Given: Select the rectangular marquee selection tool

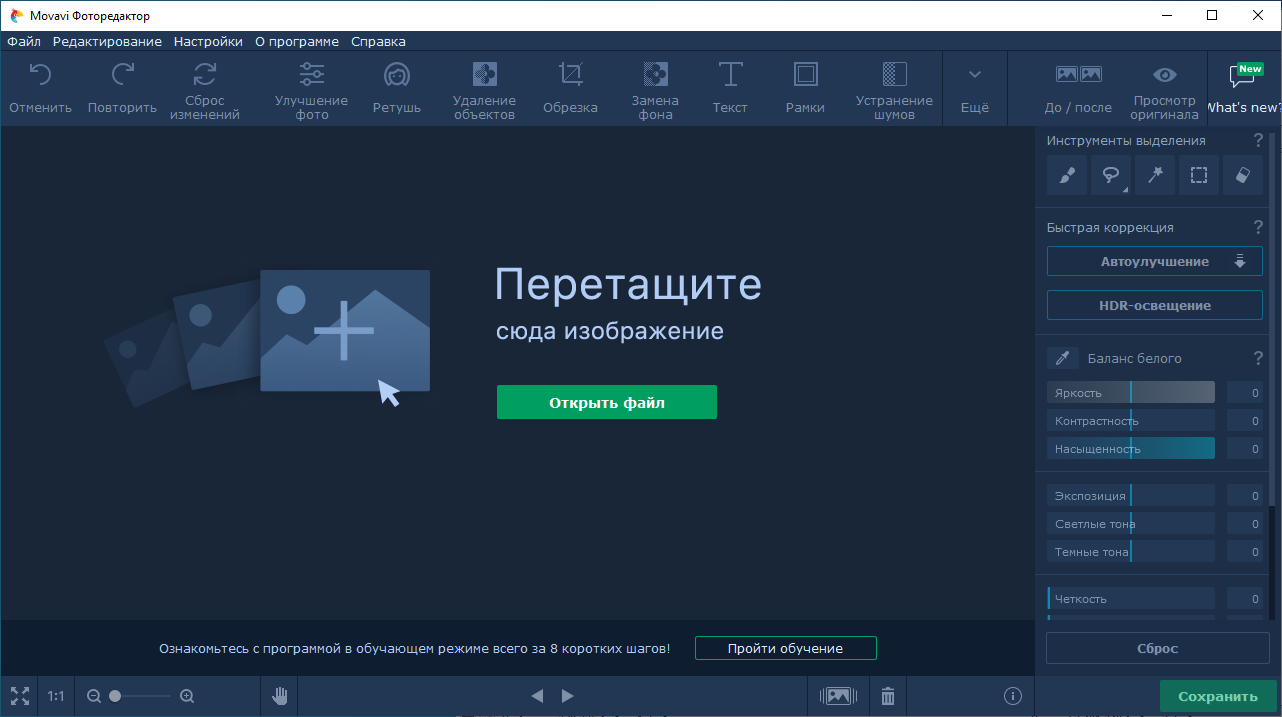Looking at the screenshot, I should click(1199, 175).
